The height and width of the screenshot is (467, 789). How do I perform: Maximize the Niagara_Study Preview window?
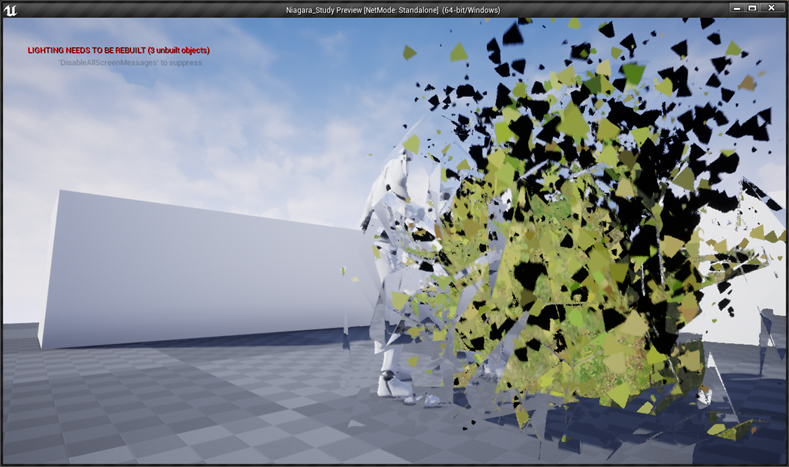click(752, 8)
